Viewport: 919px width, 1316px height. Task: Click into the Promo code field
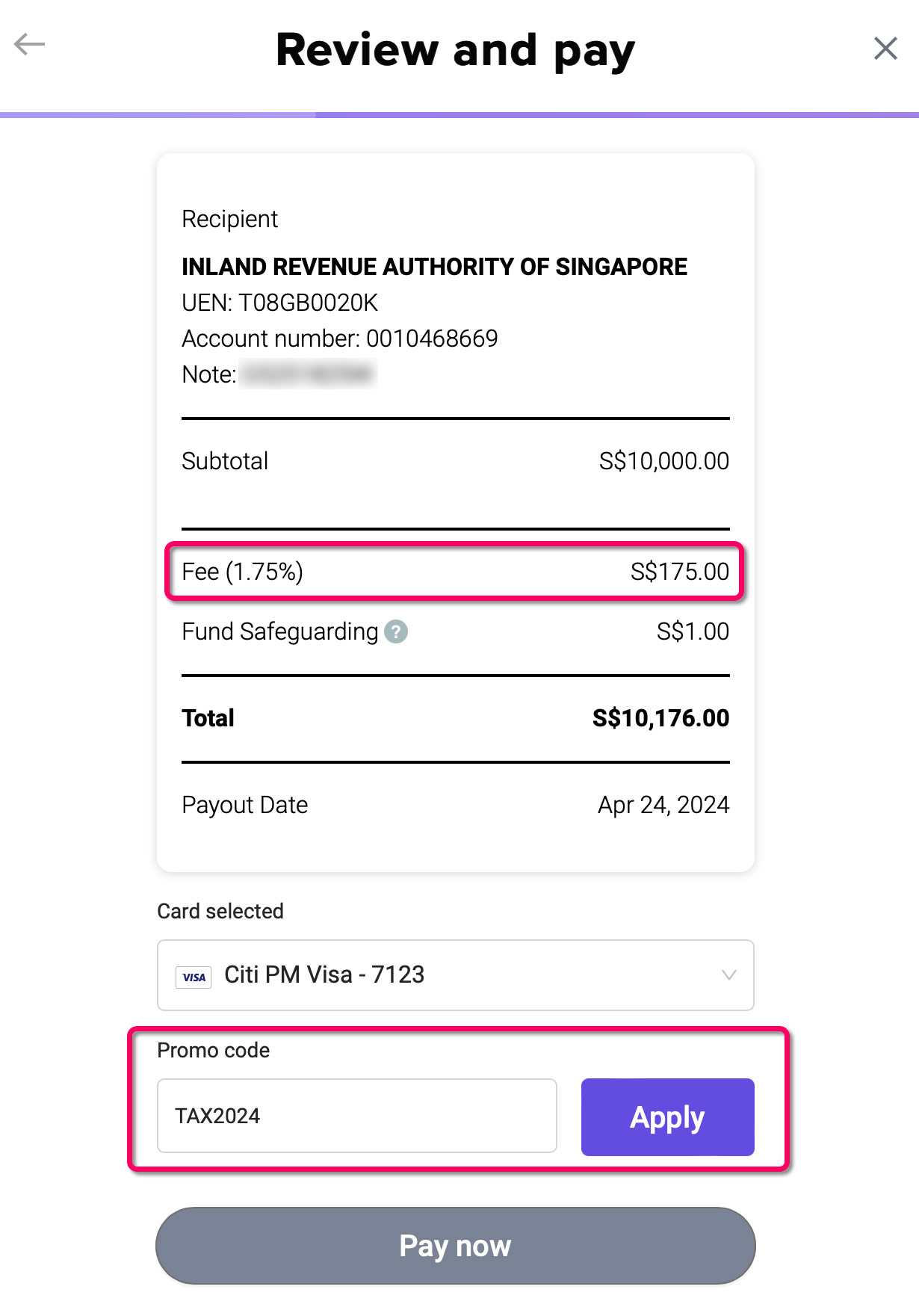pos(356,1116)
